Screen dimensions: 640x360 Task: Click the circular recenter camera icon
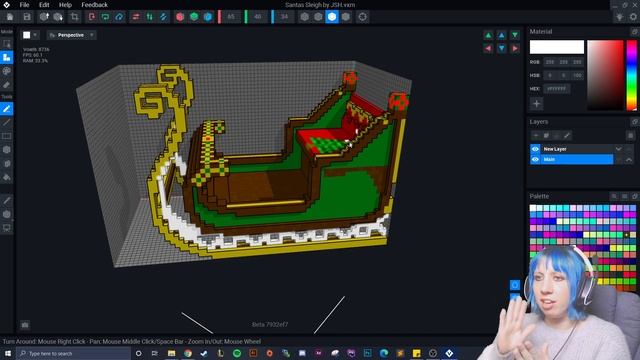362,17
